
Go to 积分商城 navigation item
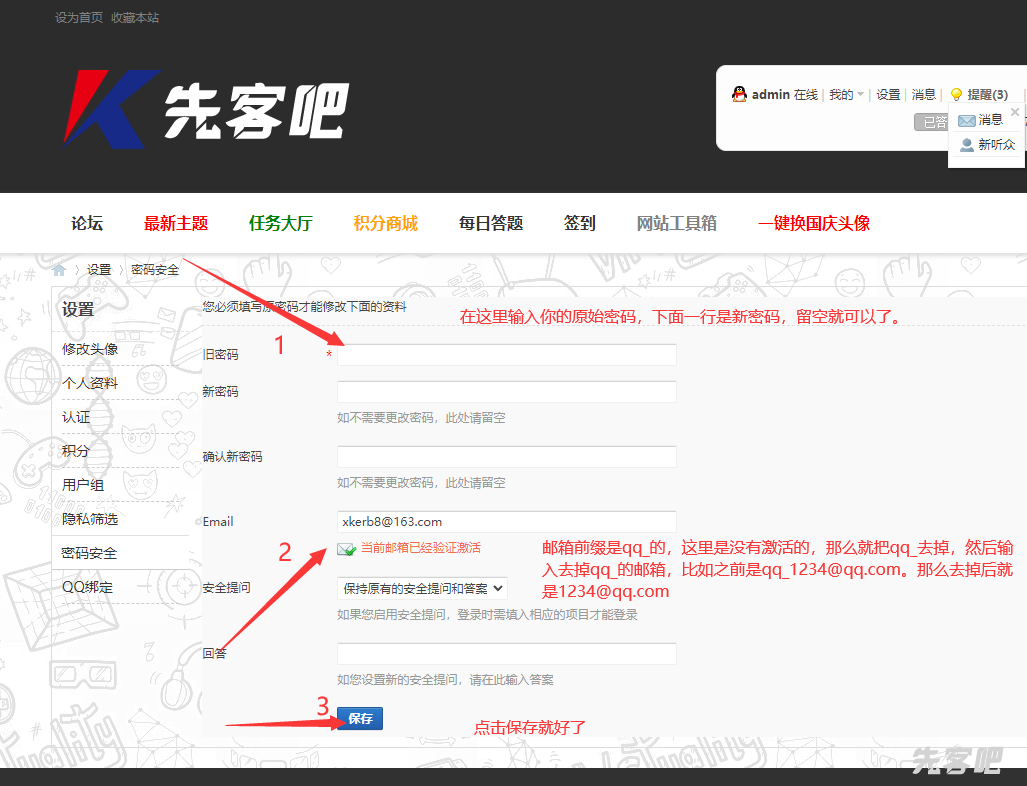click(x=385, y=223)
